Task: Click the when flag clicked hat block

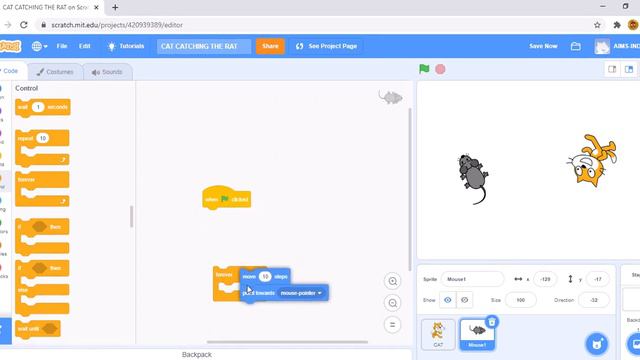Action: tap(227, 198)
